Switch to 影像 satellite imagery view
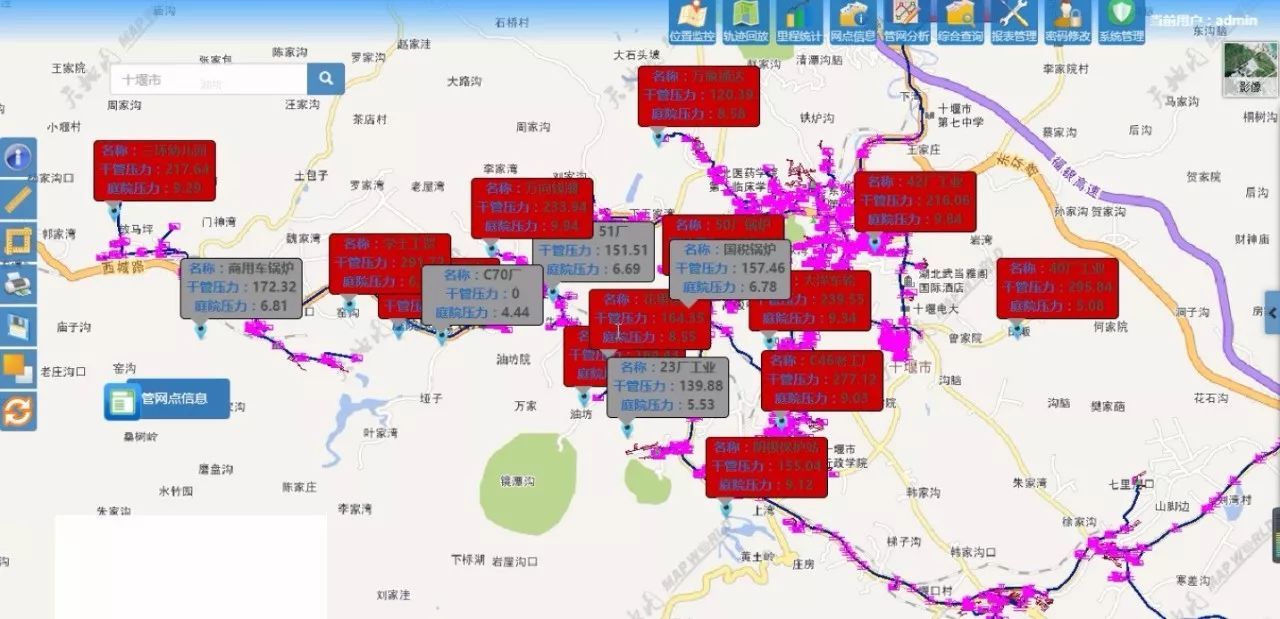1280x619 pixels. (1250, 69)
